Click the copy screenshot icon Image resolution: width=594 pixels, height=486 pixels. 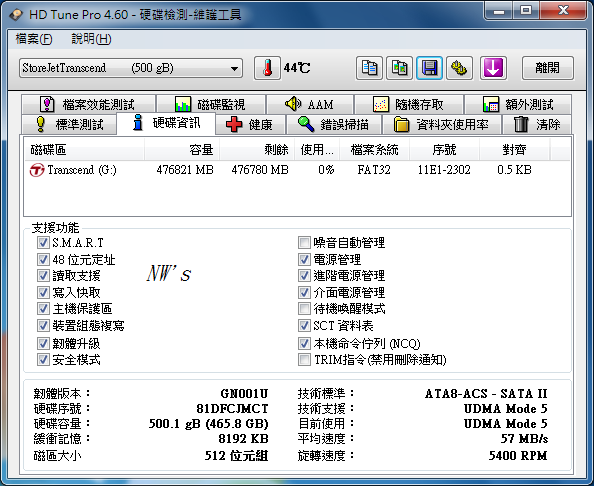point(399,68)
